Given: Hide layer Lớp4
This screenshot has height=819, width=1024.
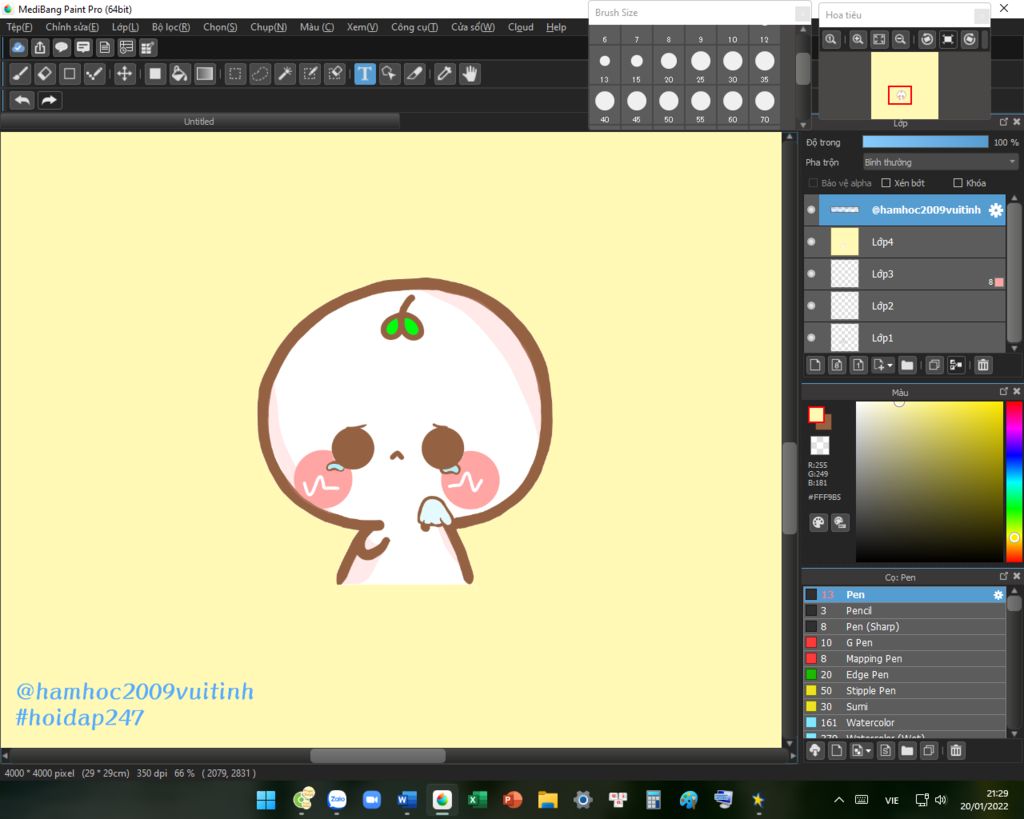Looking at the screenshot, I should click(x=812, y=242).
